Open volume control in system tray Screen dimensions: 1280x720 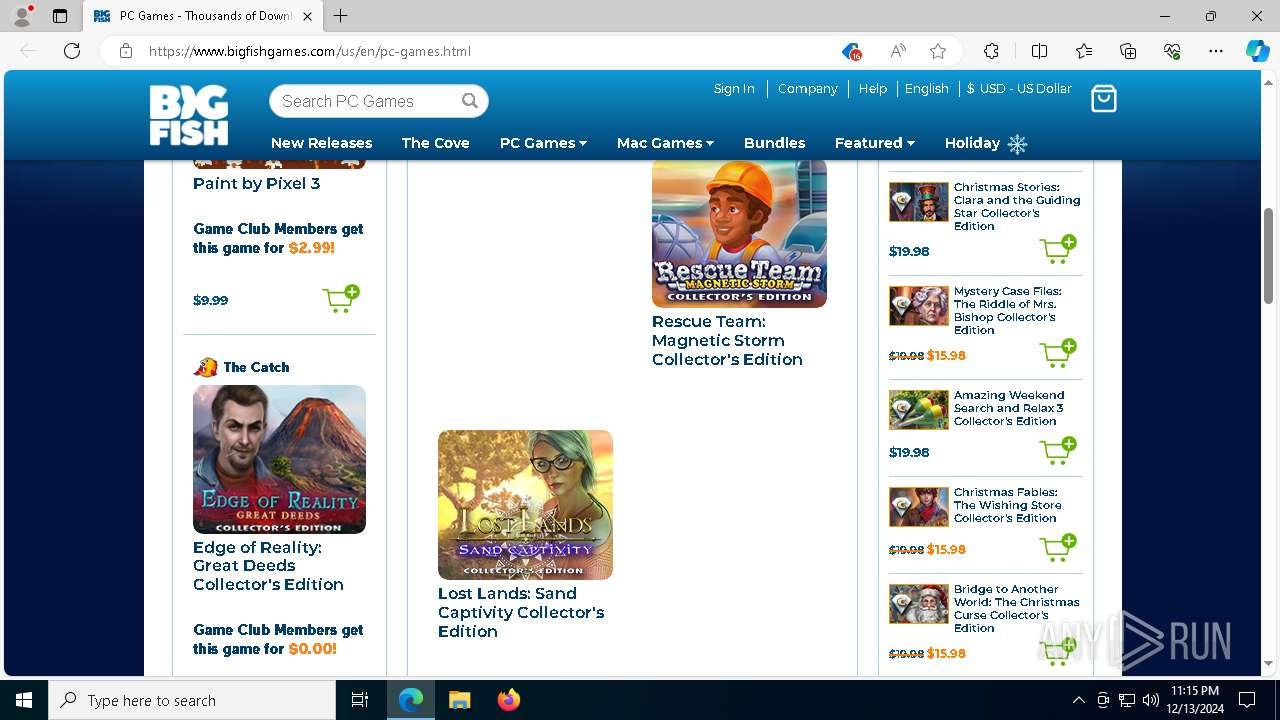[x=1150, y=700]
